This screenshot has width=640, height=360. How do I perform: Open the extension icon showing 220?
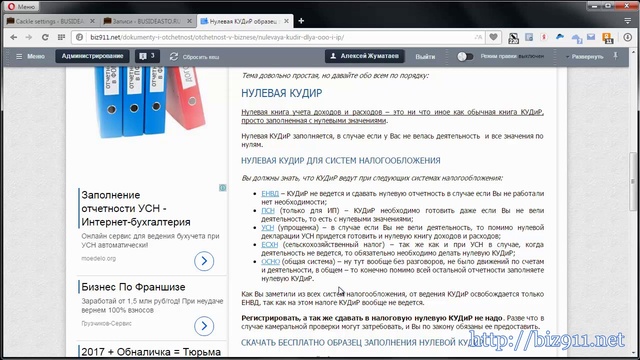click(x=513, y=38)
